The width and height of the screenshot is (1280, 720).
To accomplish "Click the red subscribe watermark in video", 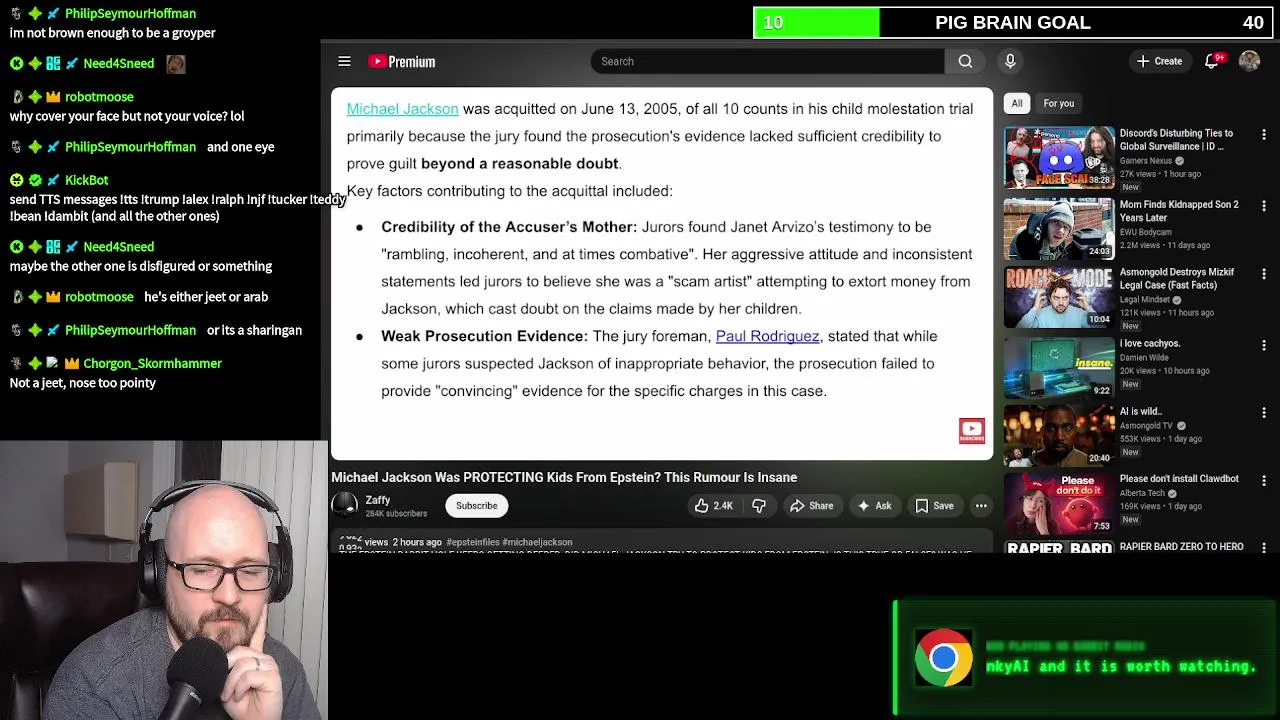I will (972, 431).
